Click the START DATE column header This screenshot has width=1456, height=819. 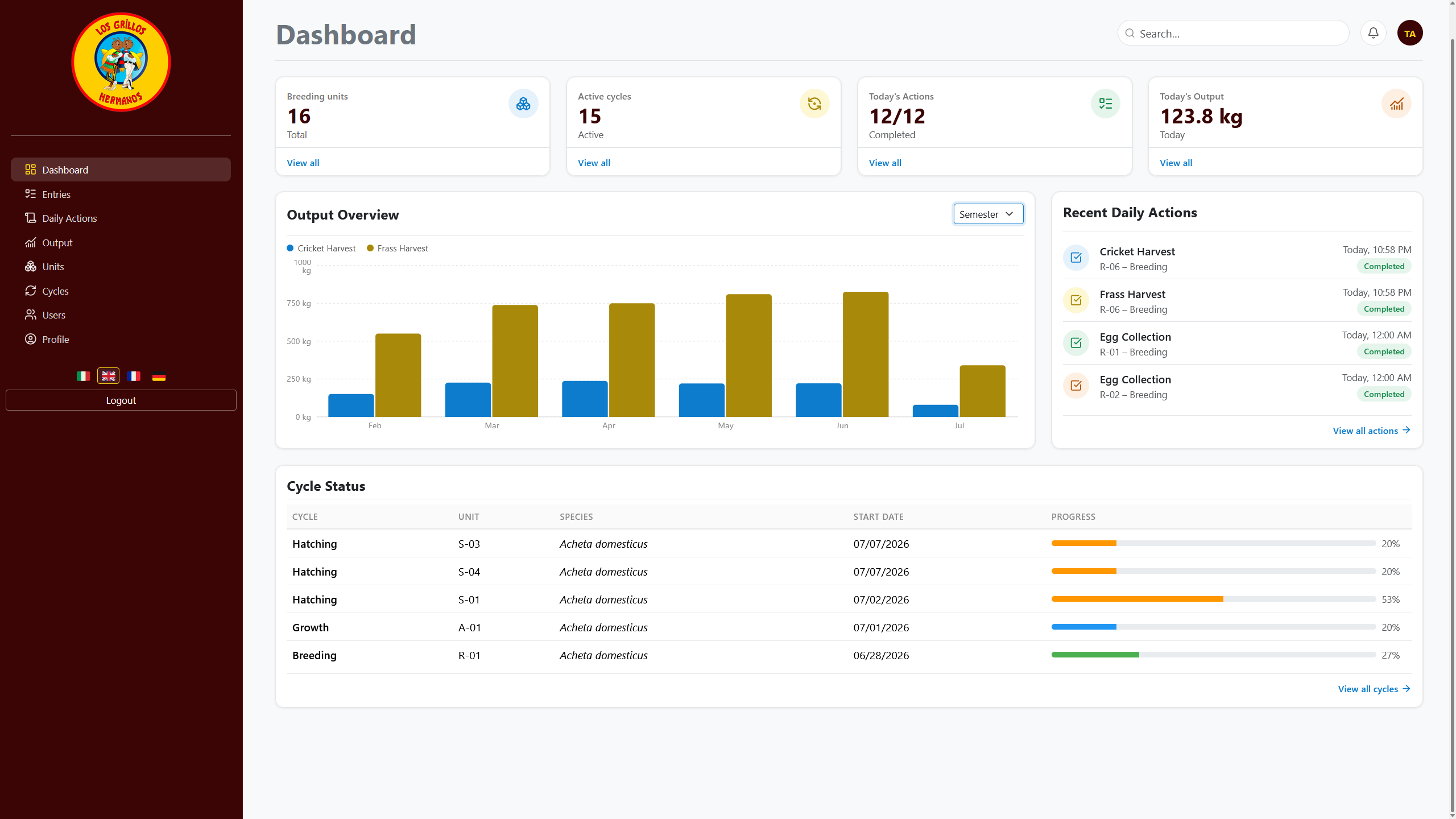tap(878, 516)
